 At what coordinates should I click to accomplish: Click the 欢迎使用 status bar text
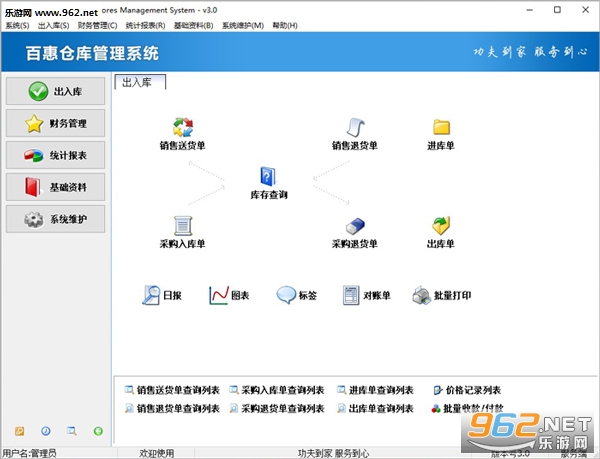click(157, 453)
